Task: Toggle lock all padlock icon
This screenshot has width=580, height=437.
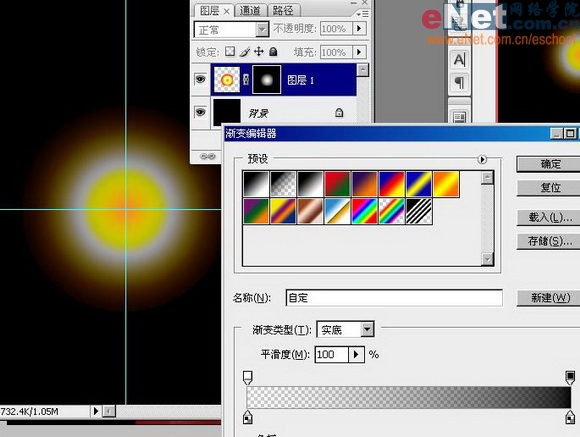Action: [273, 51]
